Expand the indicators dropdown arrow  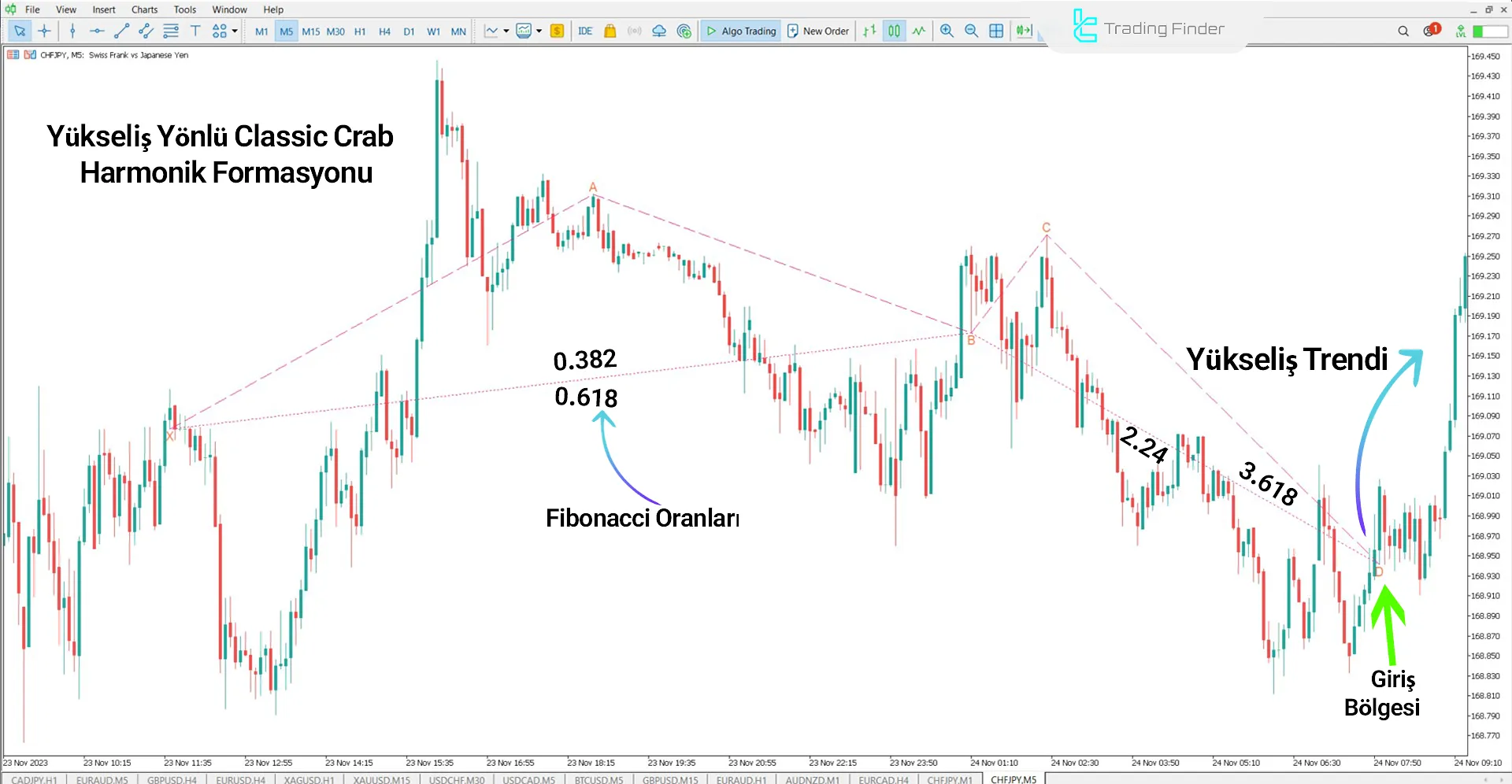540,31
